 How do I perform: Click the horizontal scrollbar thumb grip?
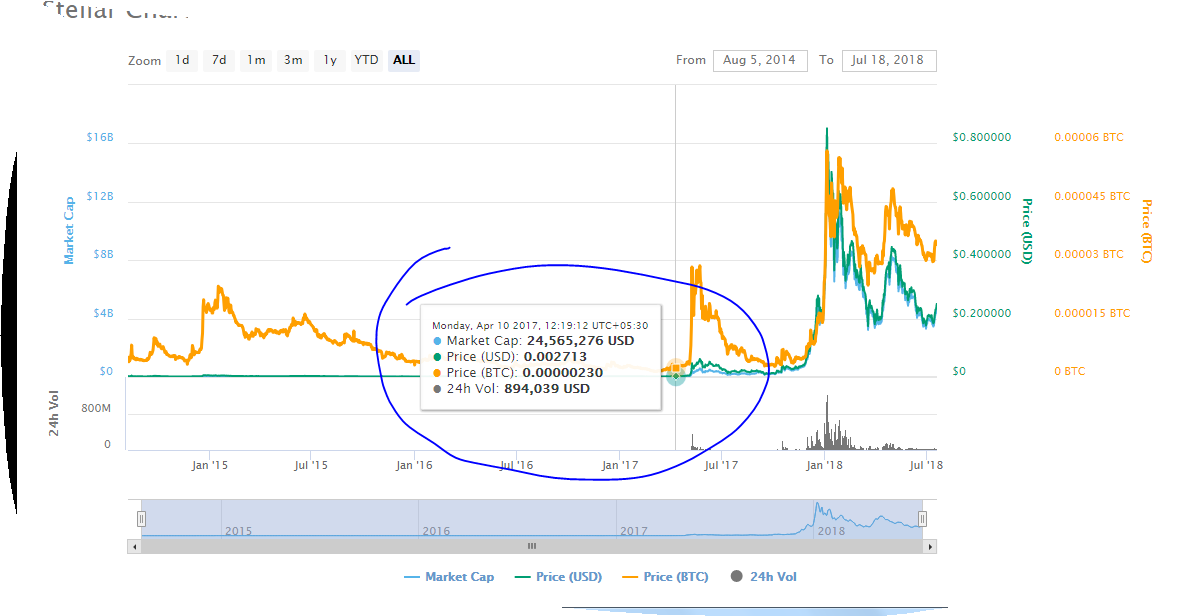(532, 546)
